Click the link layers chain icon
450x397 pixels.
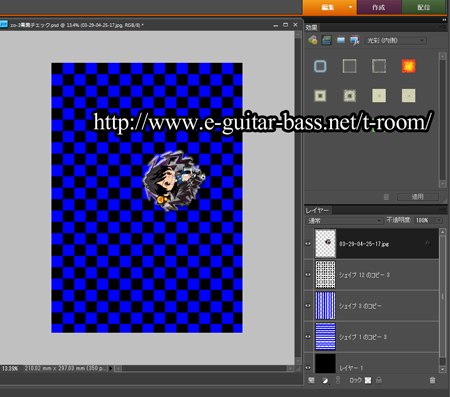tap(338, 380)
